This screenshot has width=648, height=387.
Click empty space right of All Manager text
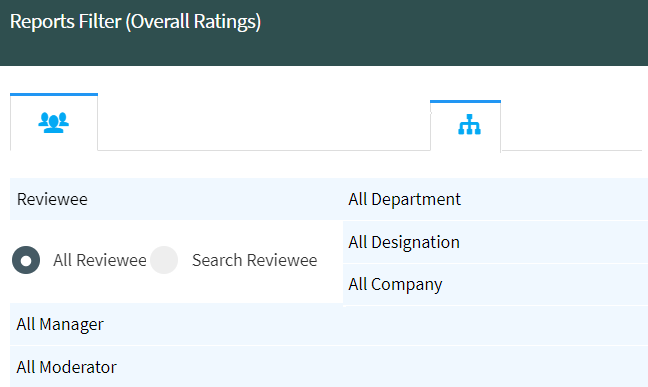pos(372,324)
